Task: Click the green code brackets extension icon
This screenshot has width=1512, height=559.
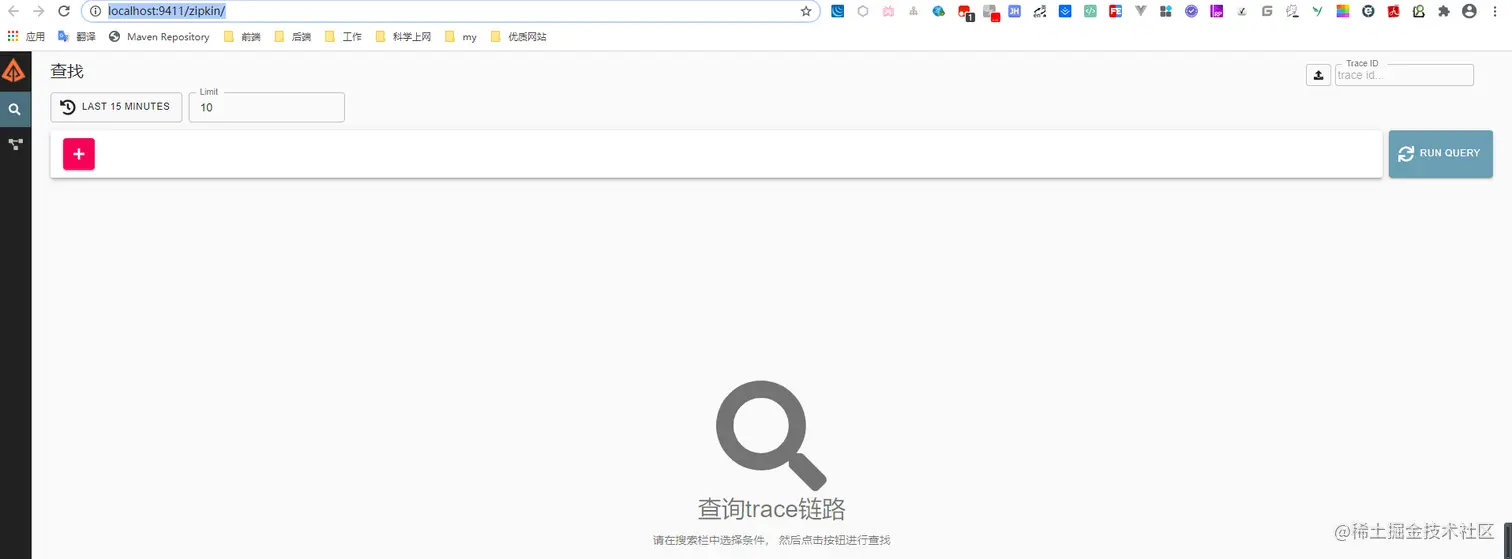Action: pos(1090,11)
